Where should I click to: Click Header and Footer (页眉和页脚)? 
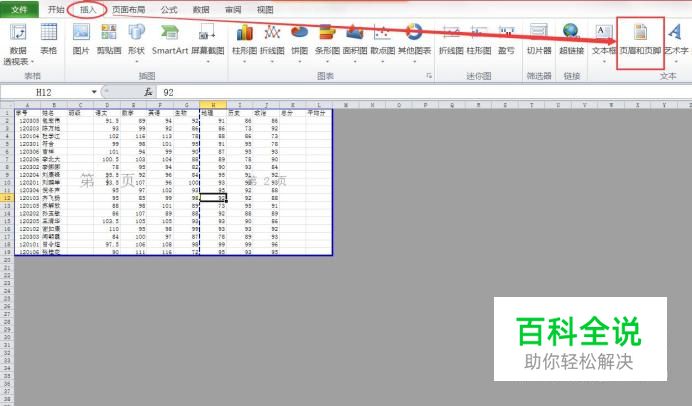click(640, 41)
